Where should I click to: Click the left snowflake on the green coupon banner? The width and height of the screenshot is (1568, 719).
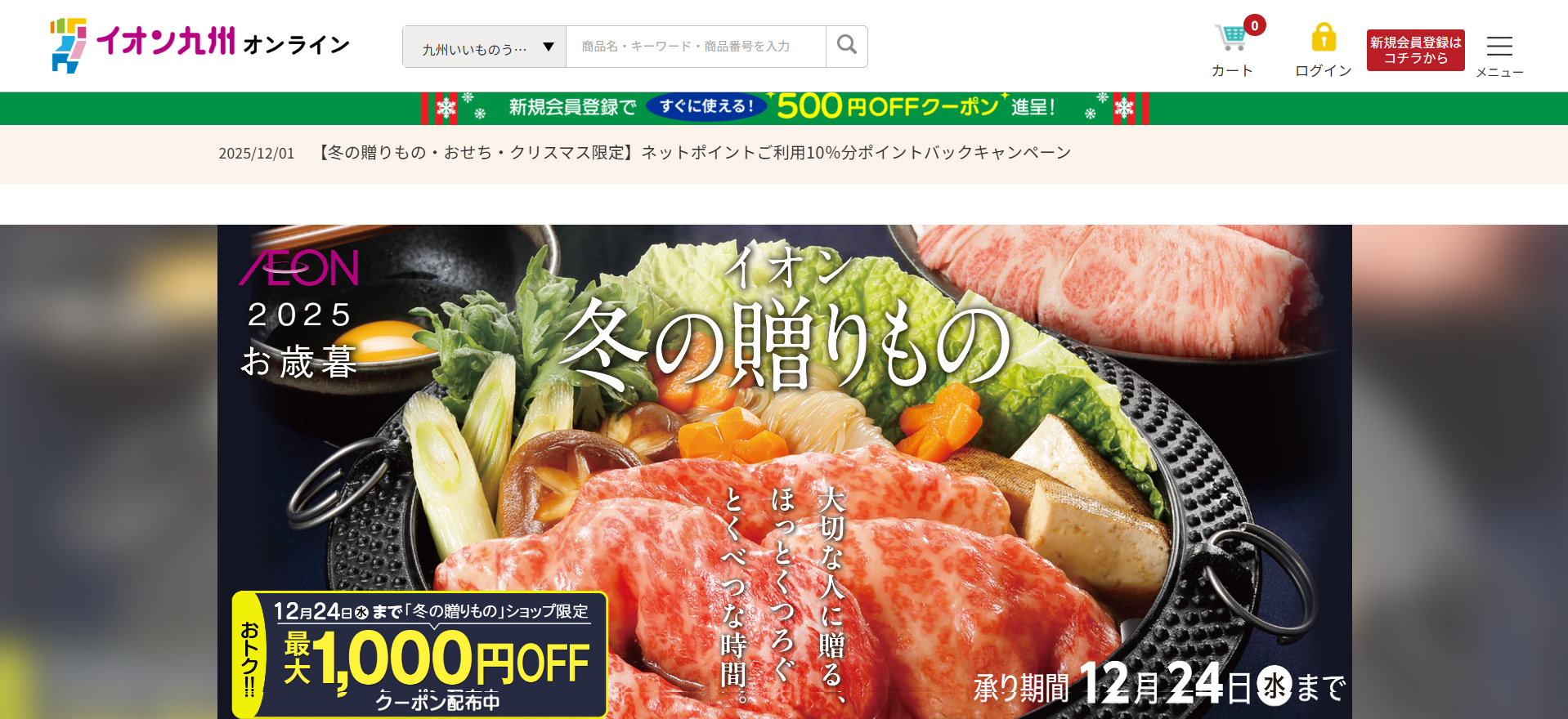coord(446,108)
